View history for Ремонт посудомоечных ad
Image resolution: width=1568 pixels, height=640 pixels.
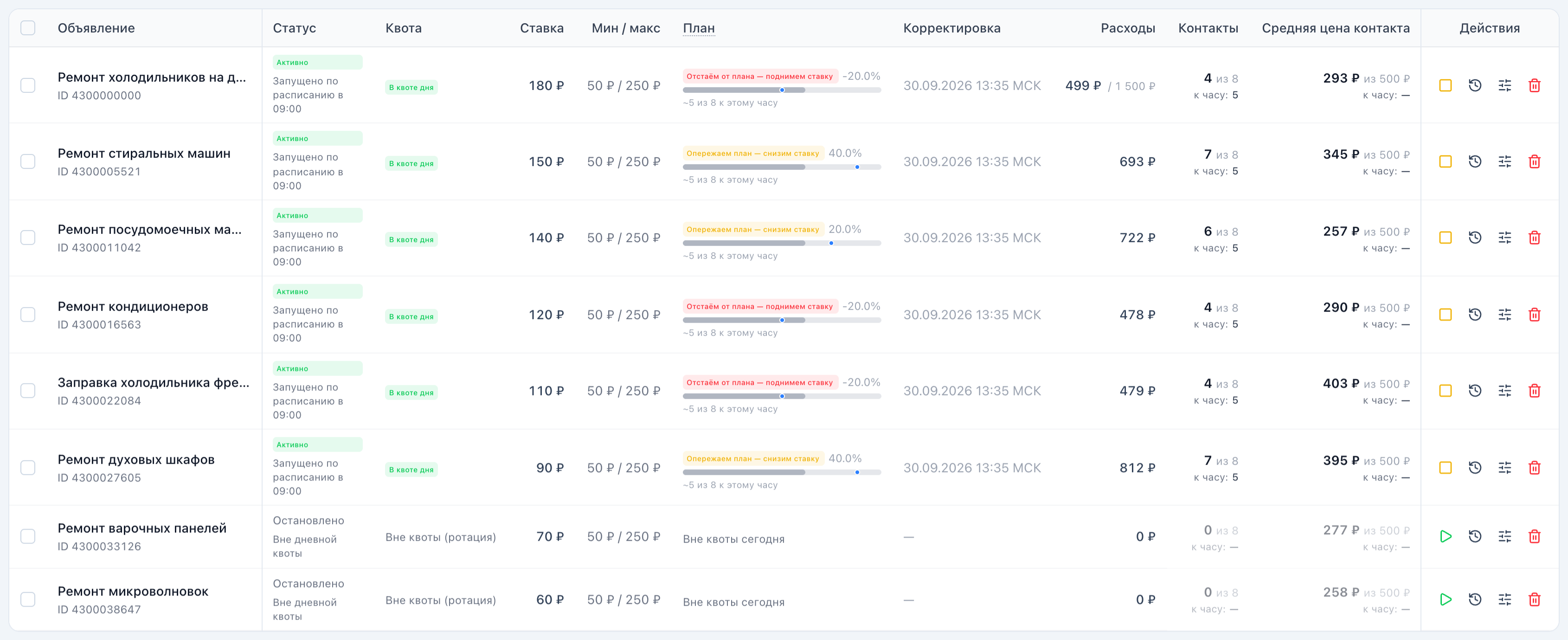pos(1474,238)
